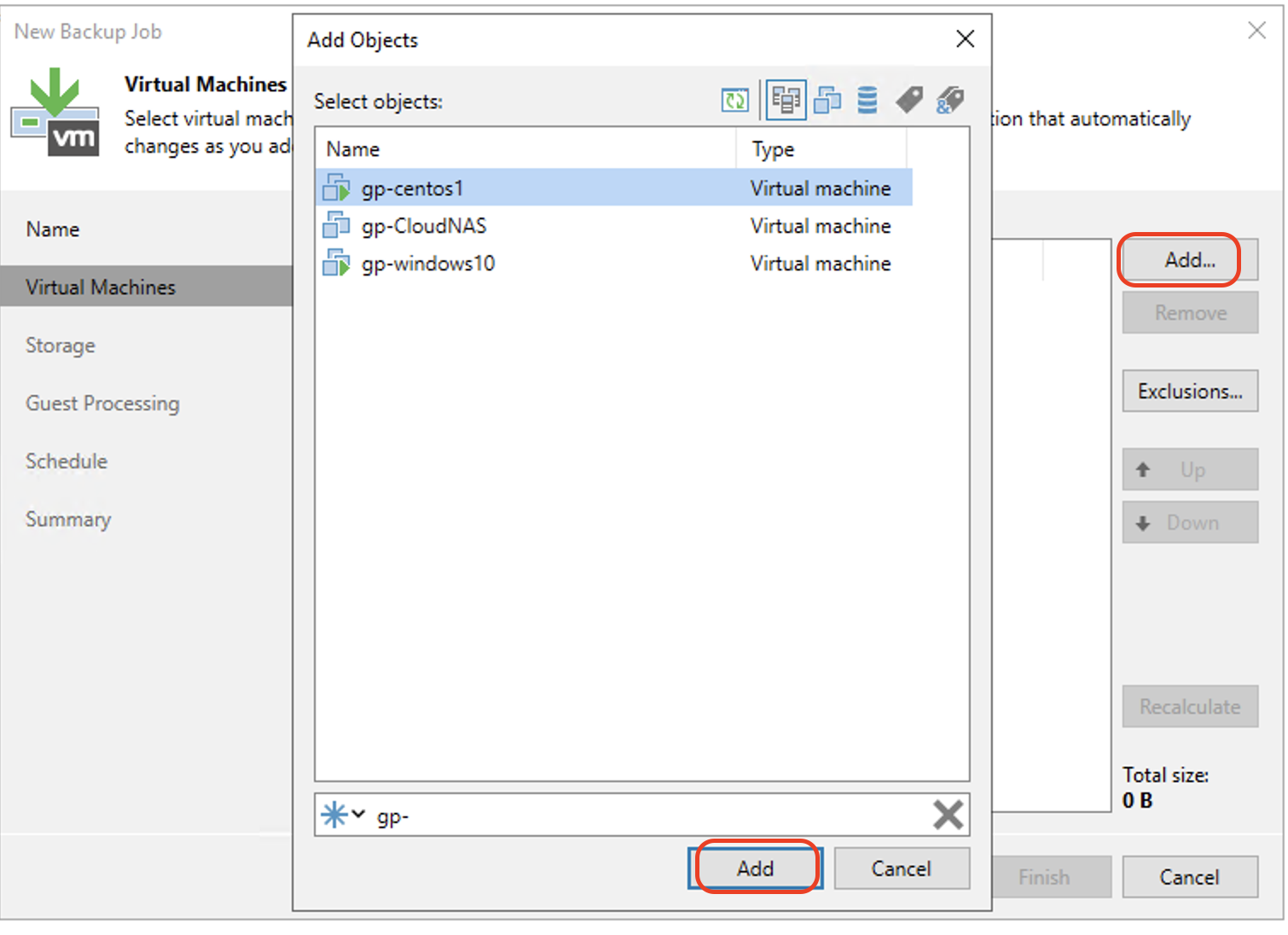Click the refresh icon in Add Objects toolbar
The height and width of the screenshot is (935, 1288).
coord(734,101)
